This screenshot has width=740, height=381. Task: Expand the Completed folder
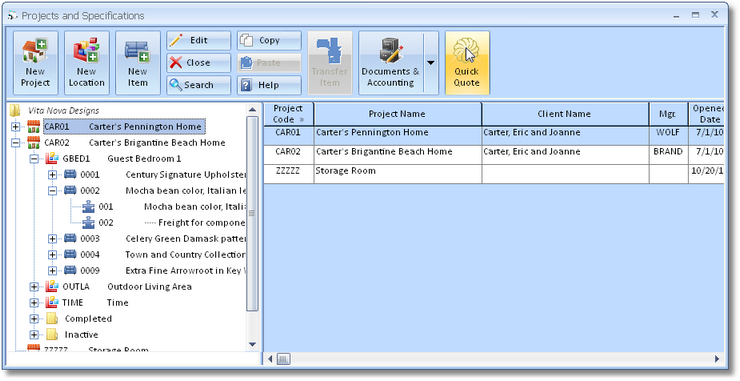34,319
